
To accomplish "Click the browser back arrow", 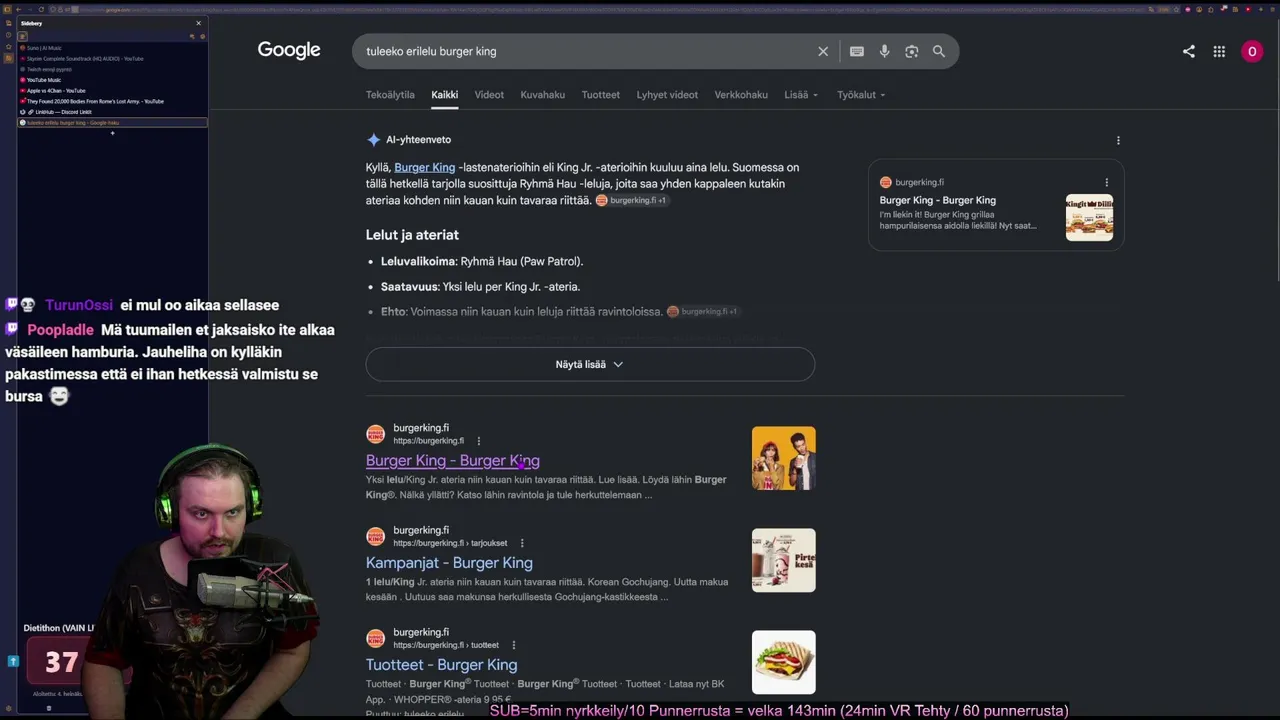I will point(18,9).
